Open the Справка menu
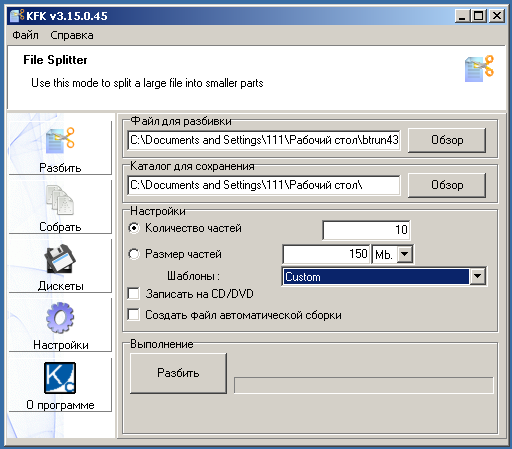 (x=72, y=35)
